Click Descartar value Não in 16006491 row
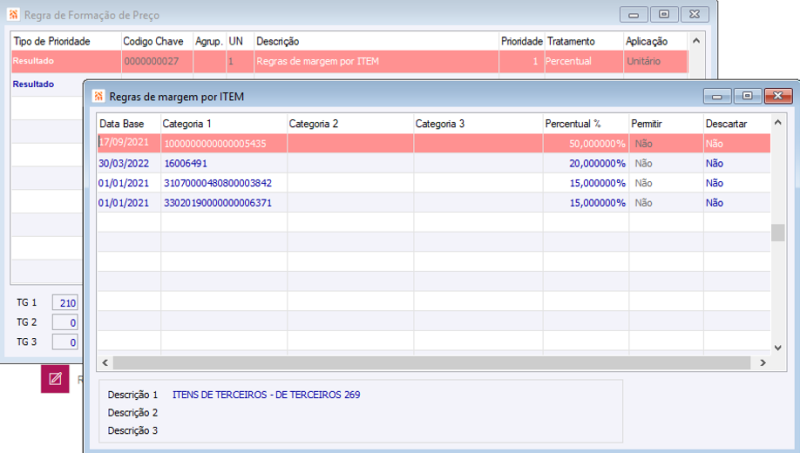 click(714, 163)
